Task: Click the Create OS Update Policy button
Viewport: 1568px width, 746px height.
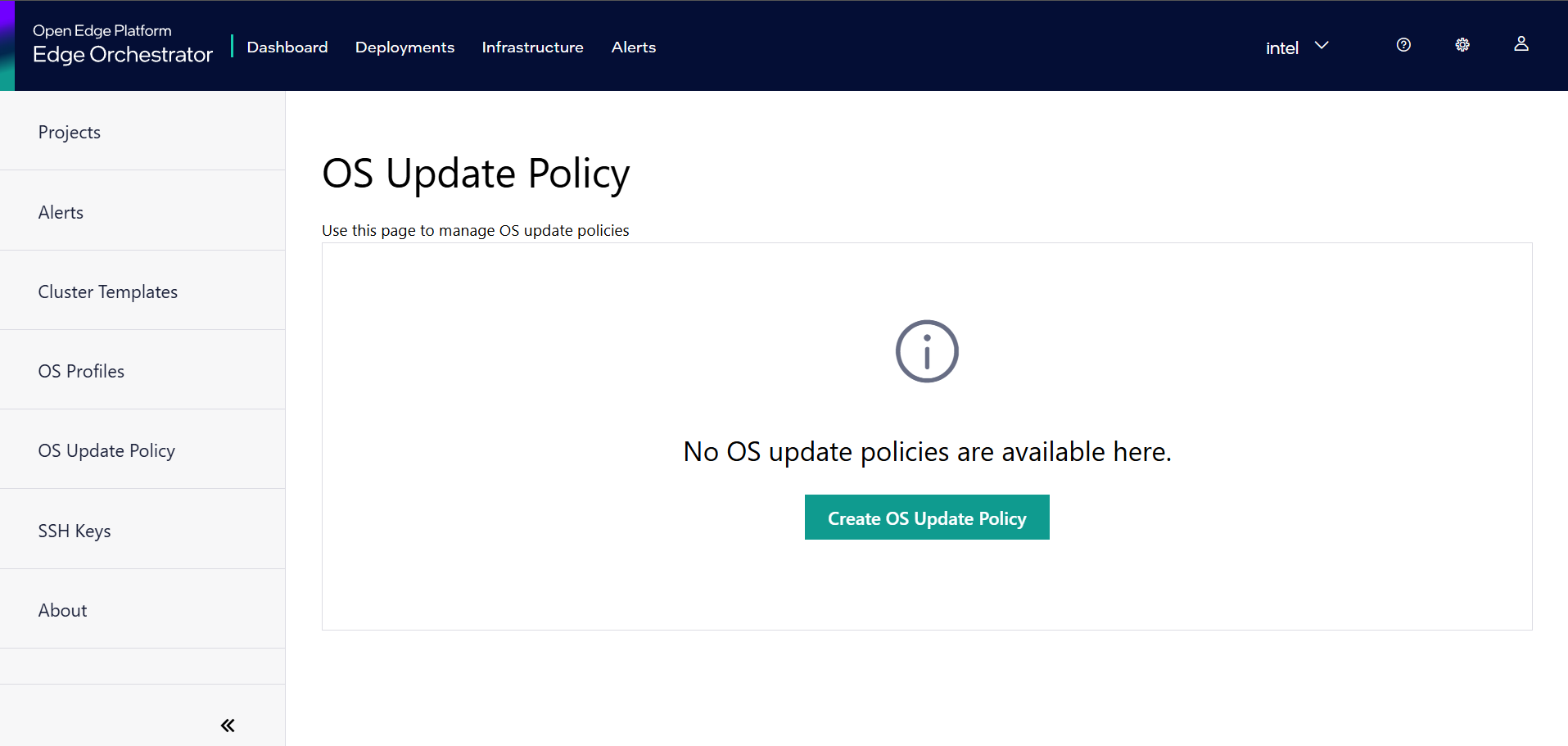Action: 926,518
